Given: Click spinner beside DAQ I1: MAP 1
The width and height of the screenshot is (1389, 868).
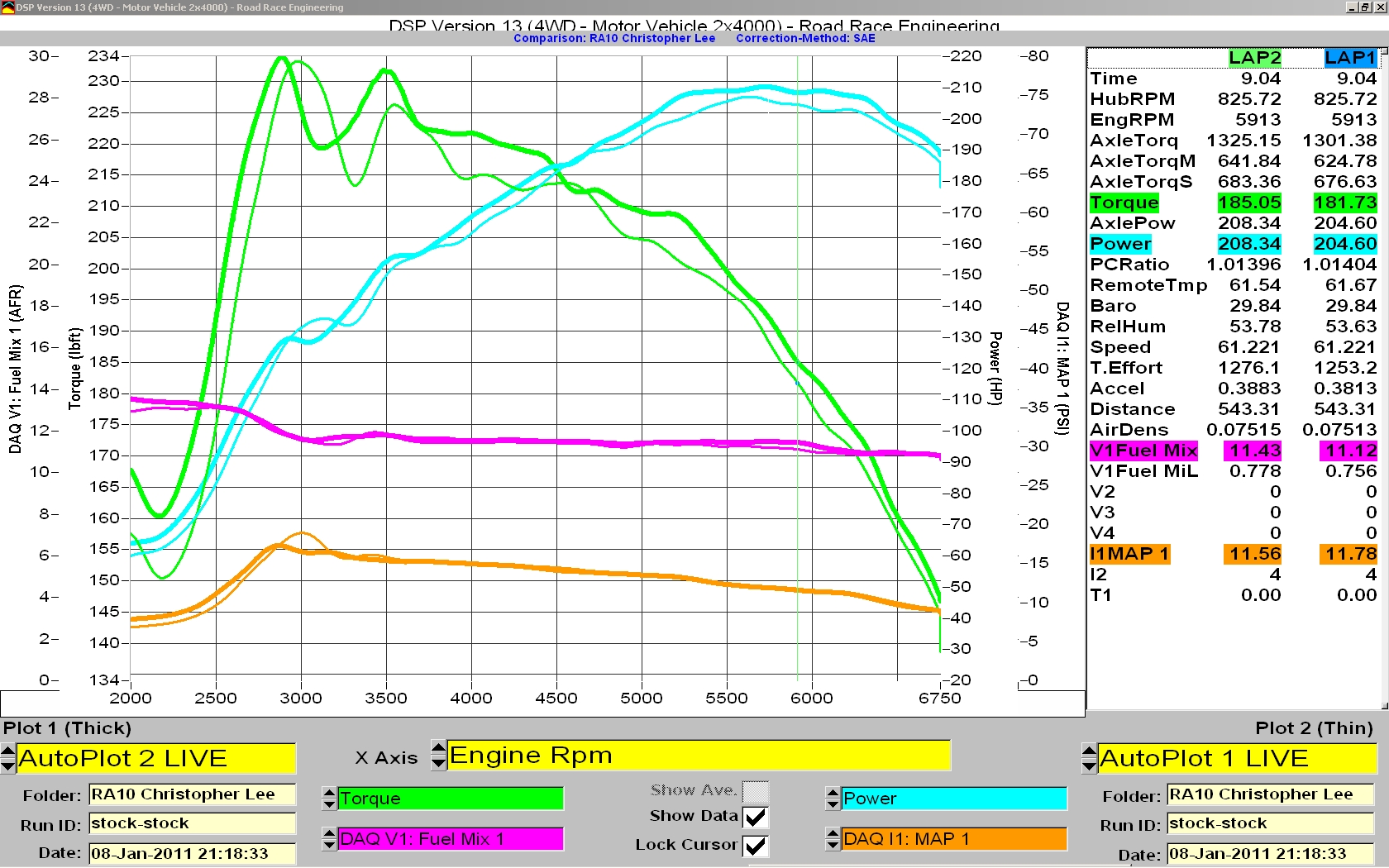Looking at the screenshot, I should tap(833, 840).
